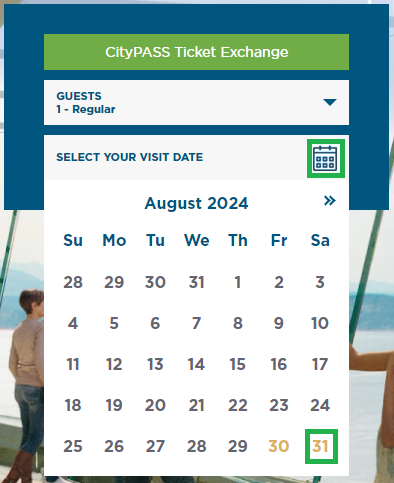
Task: Choose August 25 in last row
Action: (x=73, y=446)
